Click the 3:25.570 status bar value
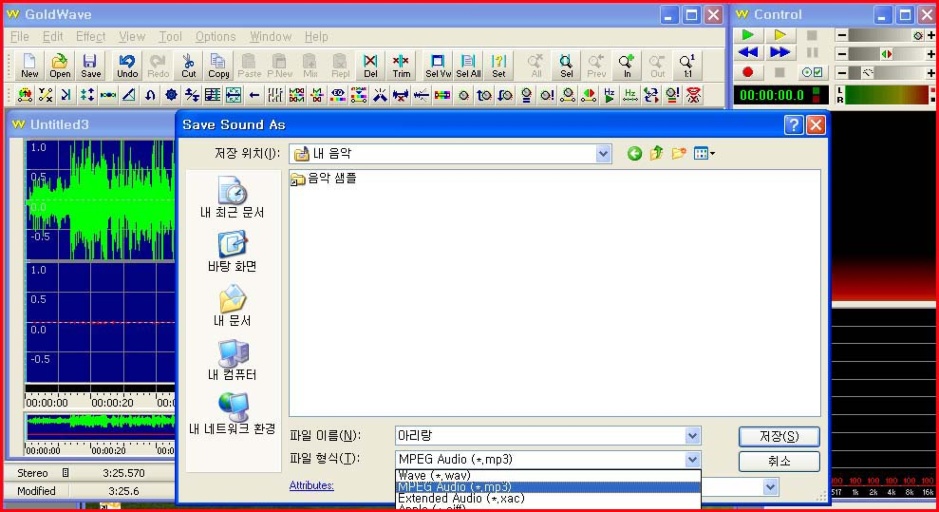The height and width of the screenshot is (512, 939). pos(123,473)
